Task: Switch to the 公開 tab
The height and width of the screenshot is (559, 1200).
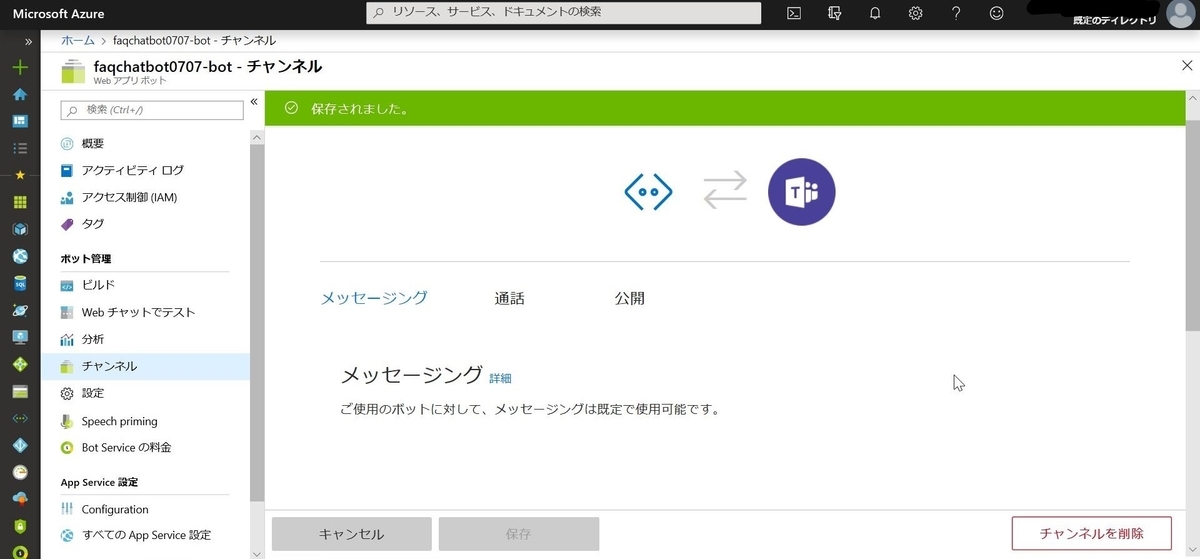Action: pyautogui.click(x=630, y=298)
